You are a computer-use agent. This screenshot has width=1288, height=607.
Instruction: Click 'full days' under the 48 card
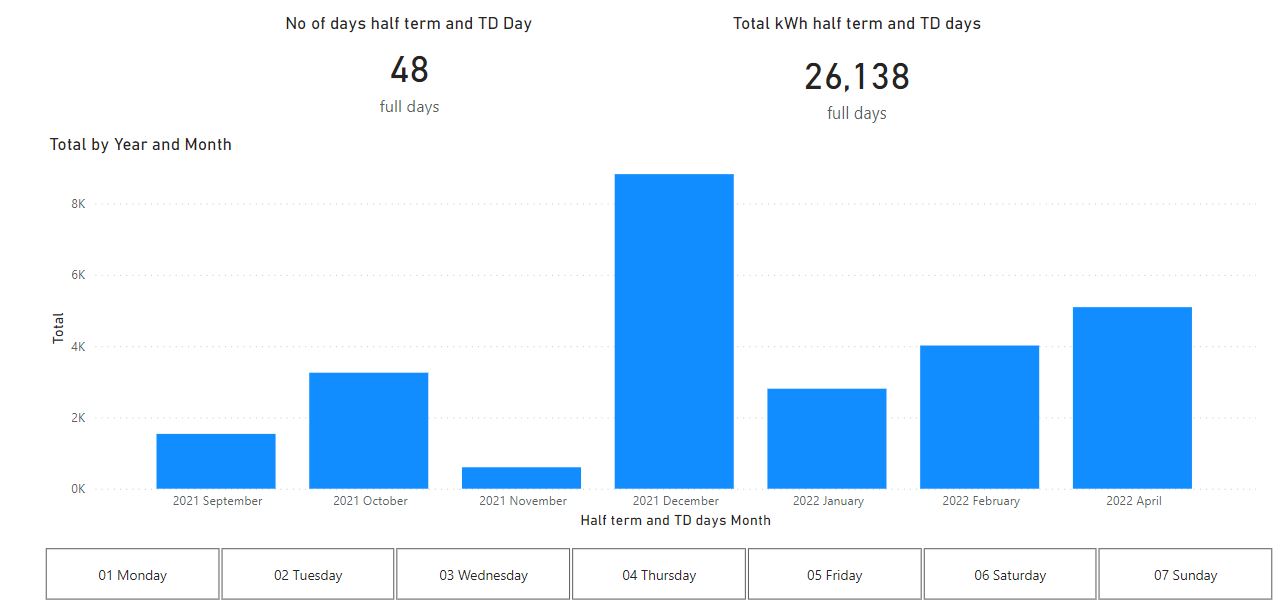point(409,107)
